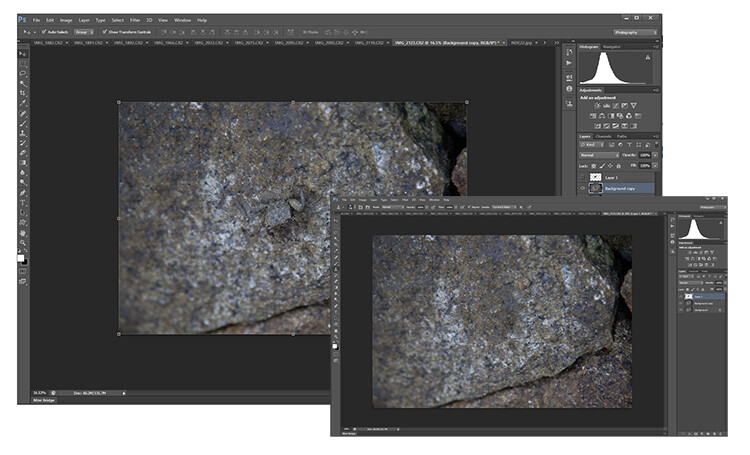This screenshot has height=455, width=750.
Task: Add a Levels adjustment layer
Action: [607, 106]
